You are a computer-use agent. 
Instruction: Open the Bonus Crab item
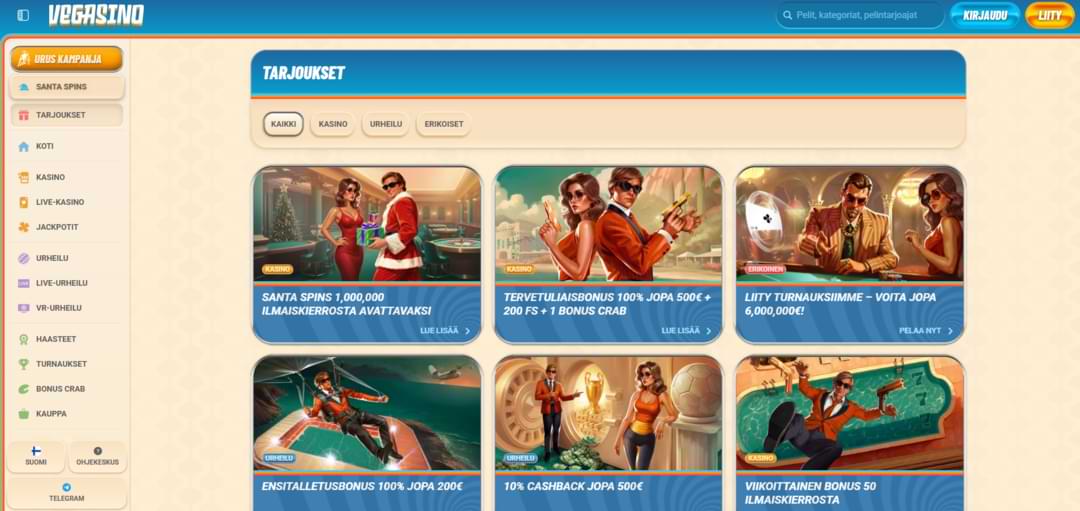[59, 389]
